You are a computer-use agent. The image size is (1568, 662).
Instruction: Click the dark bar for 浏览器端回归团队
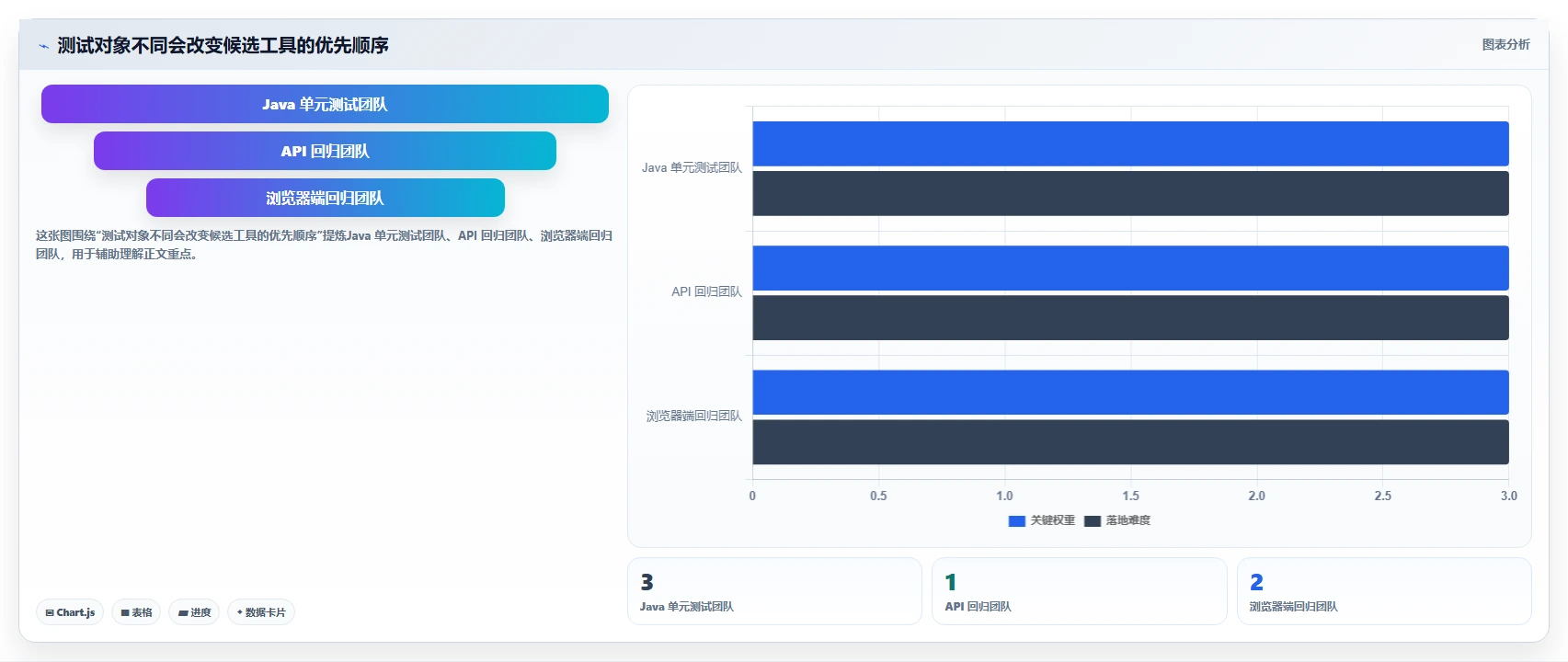point(1130,442)
